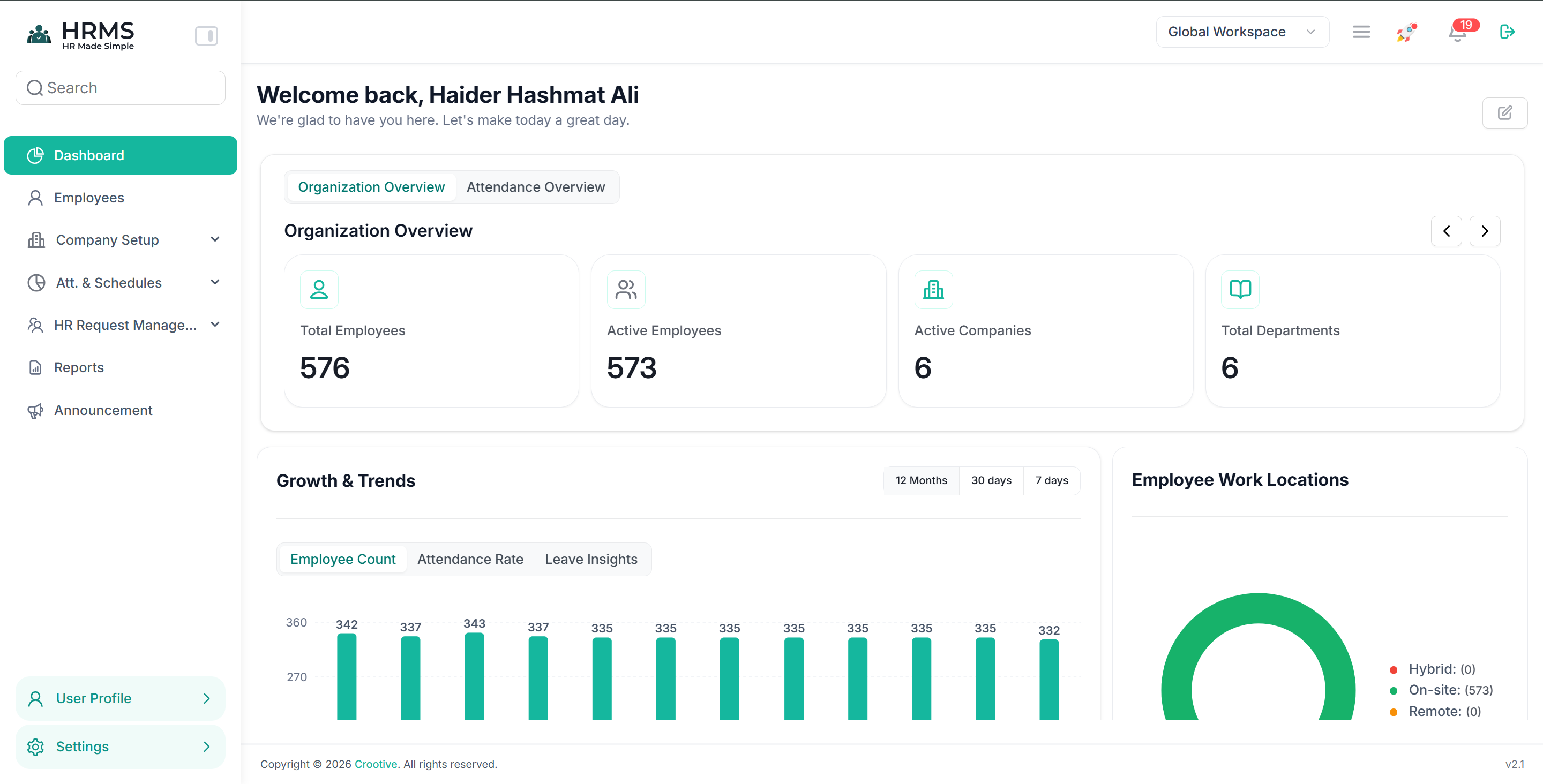Open the User Profile panel

[x=121, y=698]
